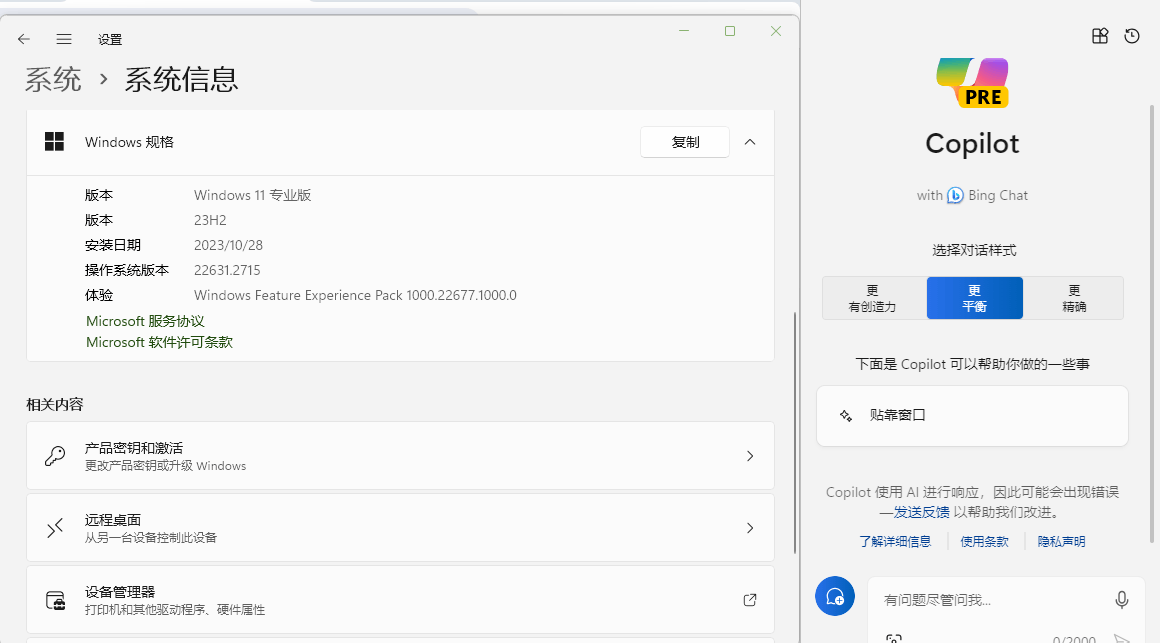Click the sparkle icon beside 贴靠窗口
1160x643 pixels.
[846, 416]
